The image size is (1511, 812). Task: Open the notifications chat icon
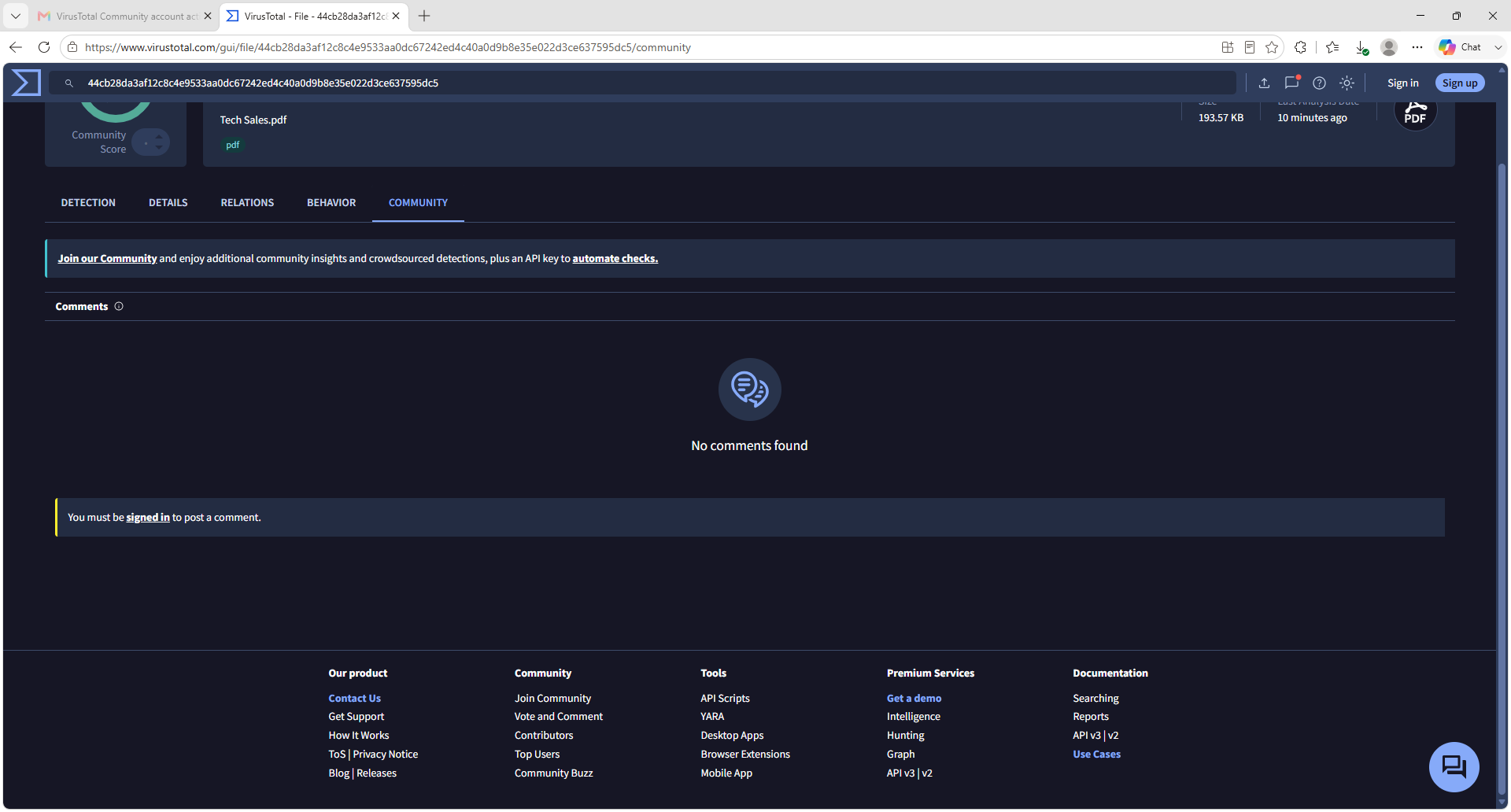click(1291, 83)
